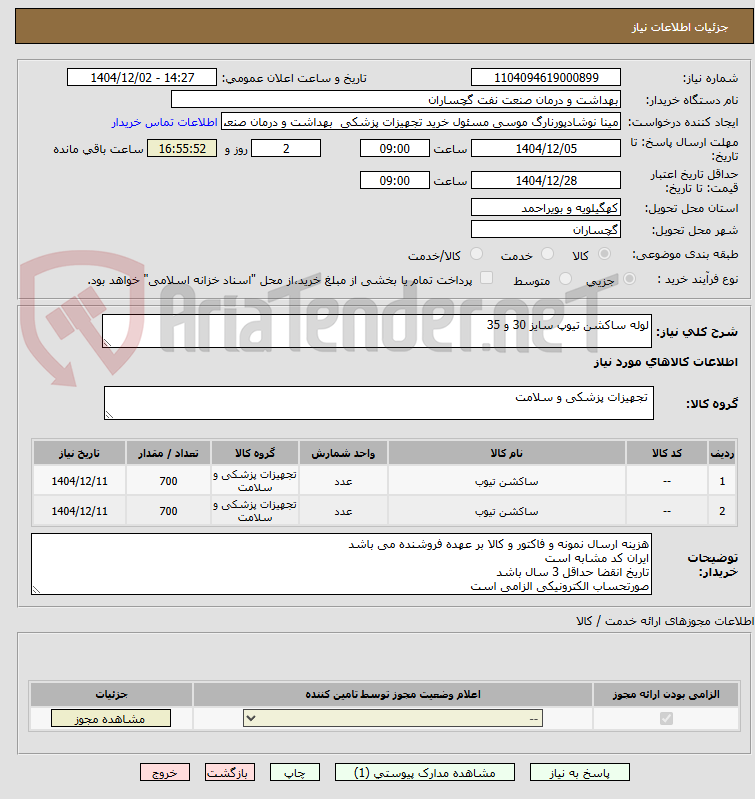Click the remaining days field showing 2
Screen dimensions: 755x799
[286, 148]
